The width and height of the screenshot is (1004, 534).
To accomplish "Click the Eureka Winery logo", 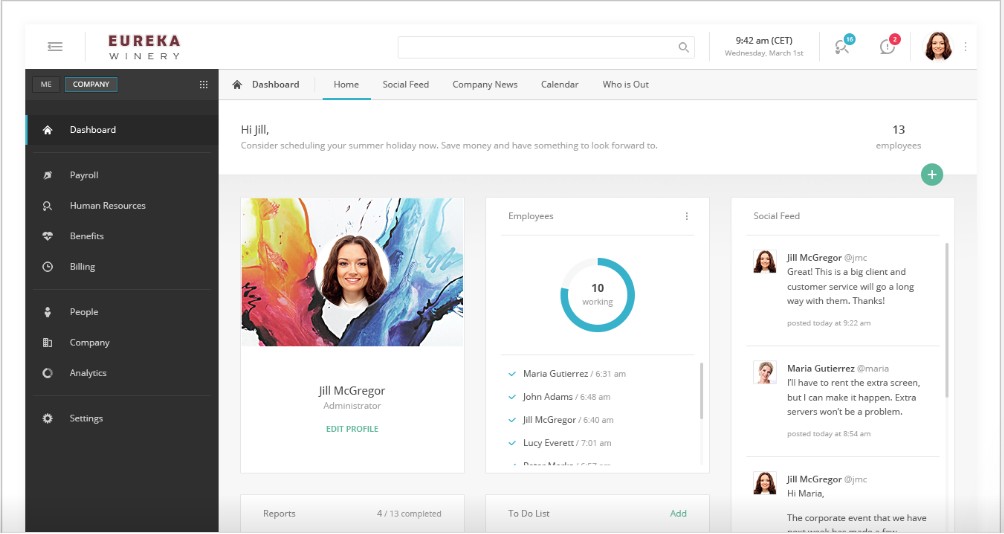I will 144,47.
